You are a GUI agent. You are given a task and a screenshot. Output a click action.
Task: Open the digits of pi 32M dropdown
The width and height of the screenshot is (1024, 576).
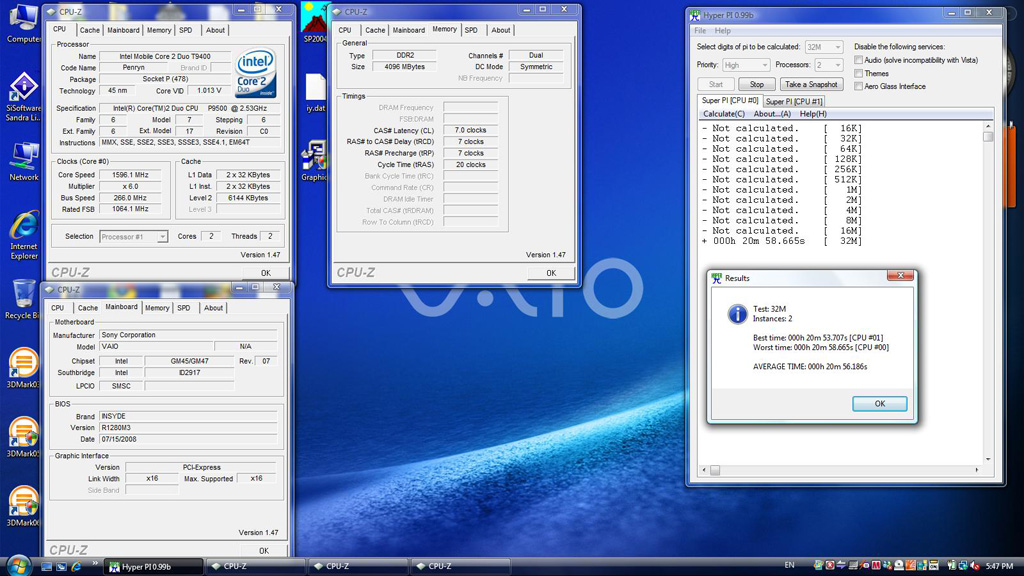click(824, 47)
